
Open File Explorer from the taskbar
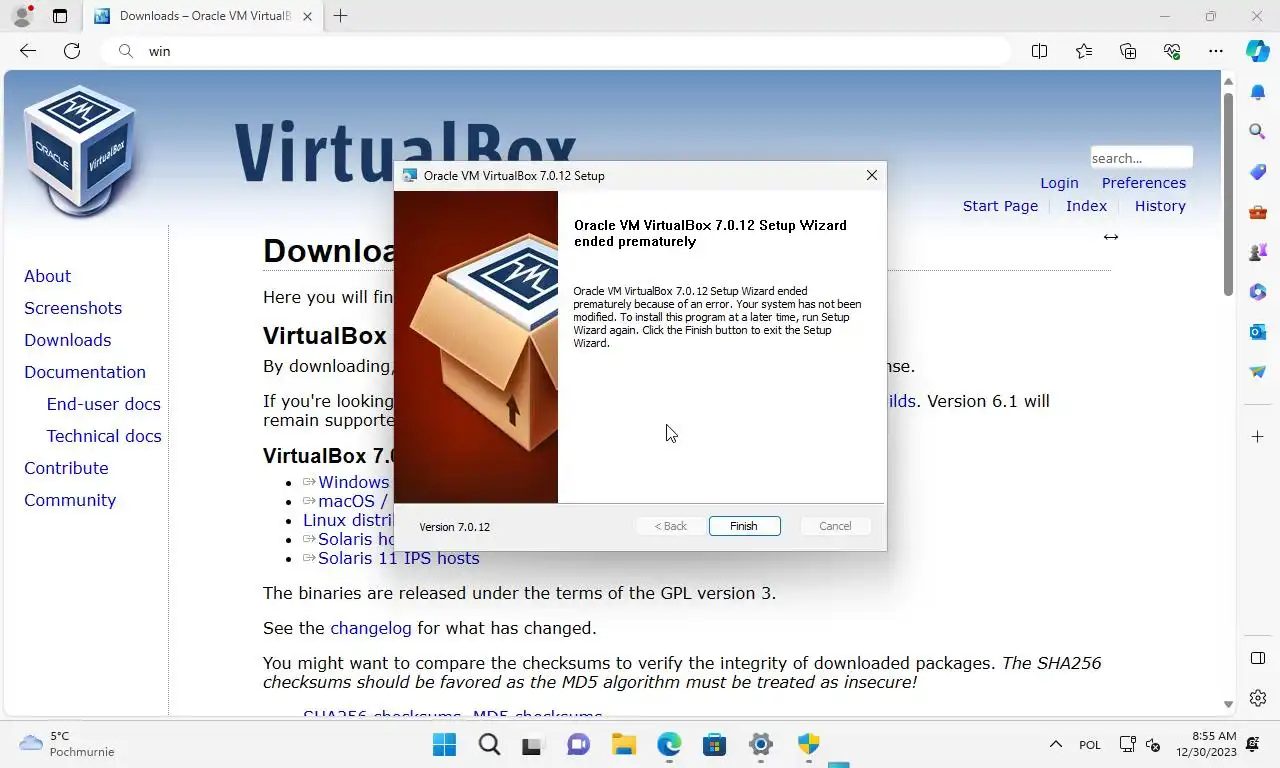[624, 745]
